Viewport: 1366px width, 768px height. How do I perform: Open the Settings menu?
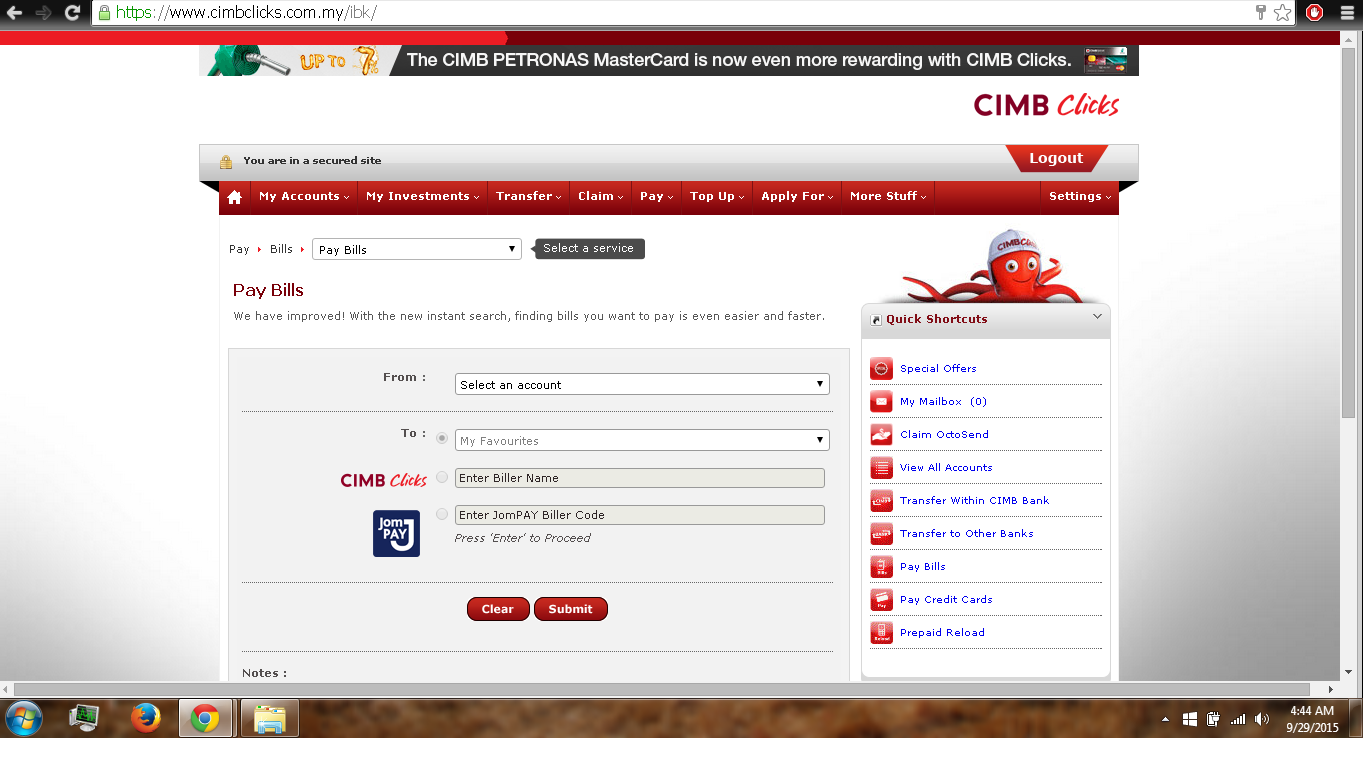click(1080, 197)
